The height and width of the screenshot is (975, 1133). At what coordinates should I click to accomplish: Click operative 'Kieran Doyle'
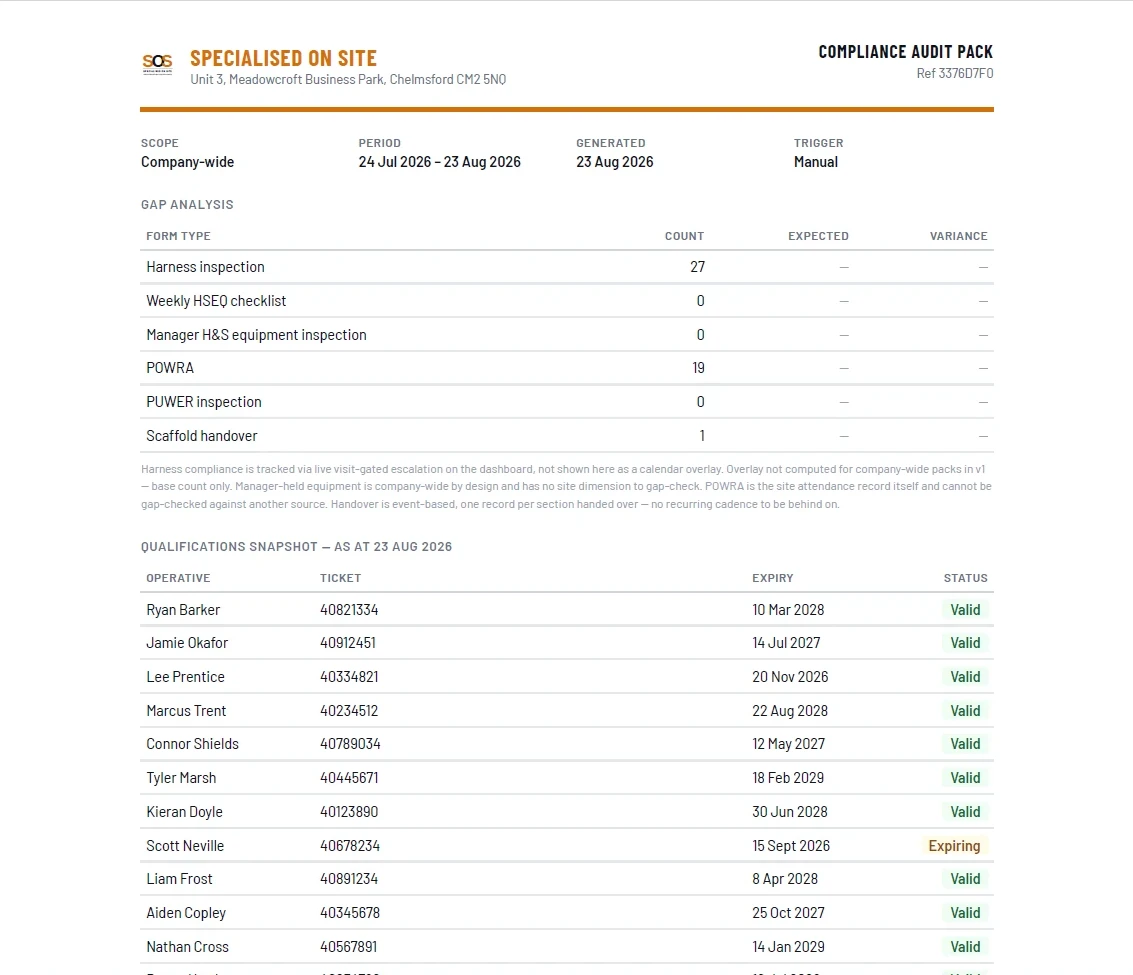(184, 812)
